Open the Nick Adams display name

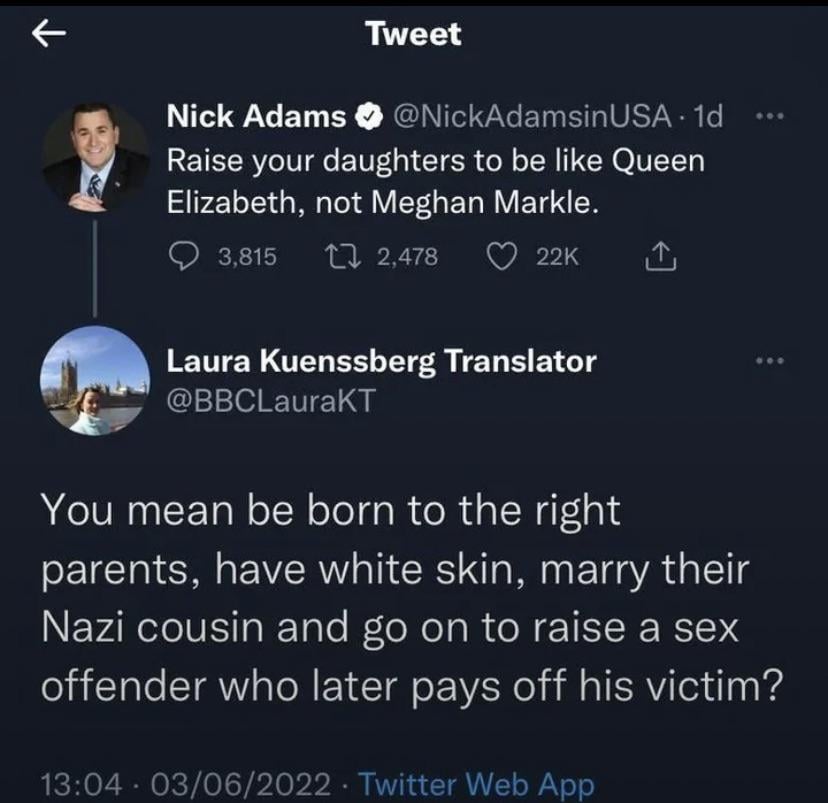(256, 117)
